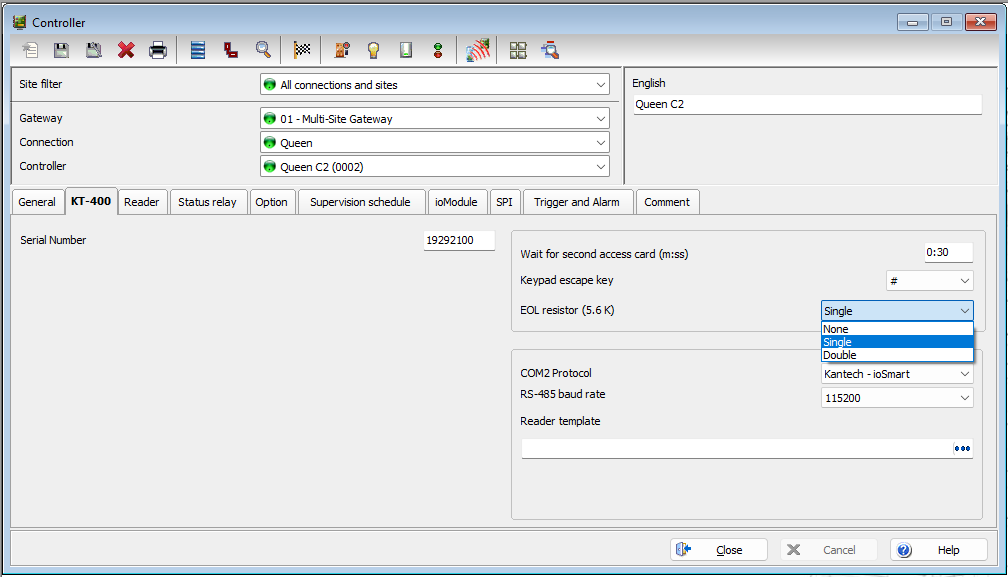Select Single in EOL resistor list
This screenshot has height=577, width=1008.
pyautogui.click(x=897, y=342)
